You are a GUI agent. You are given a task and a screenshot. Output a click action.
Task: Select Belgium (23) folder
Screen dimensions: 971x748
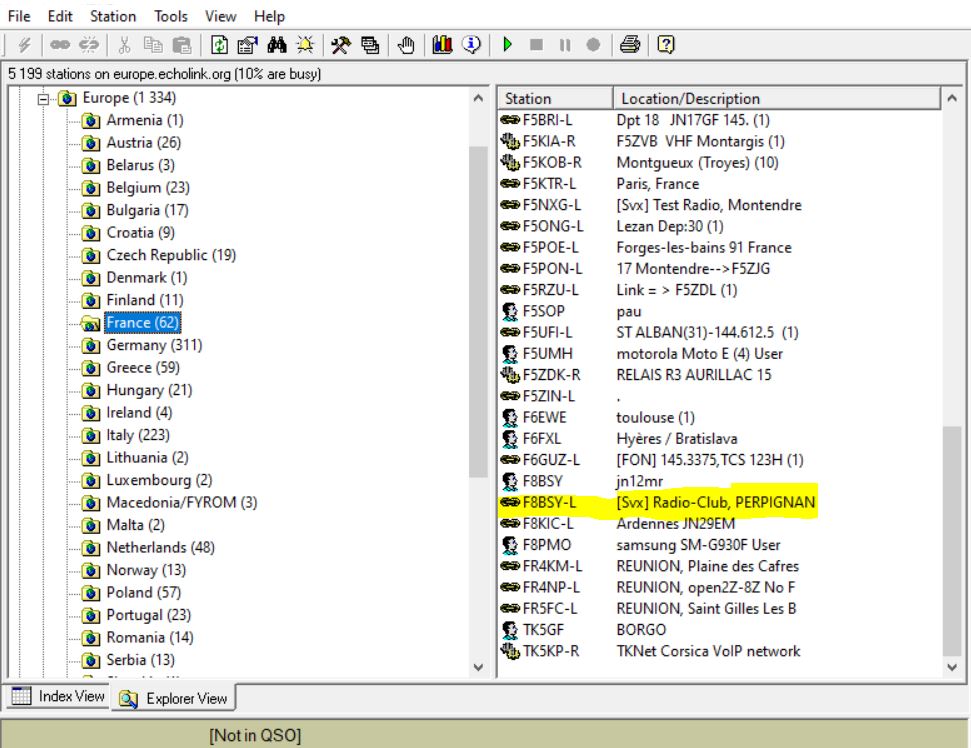pos(147,188)
